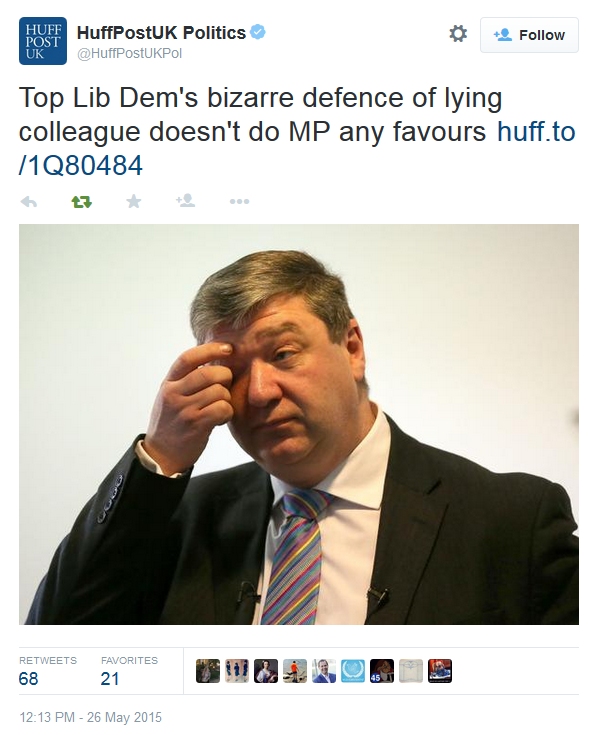Click the HuffPost UK profile avatar
Viewport: 600px width, 735px height.
[x=43, y=41]
